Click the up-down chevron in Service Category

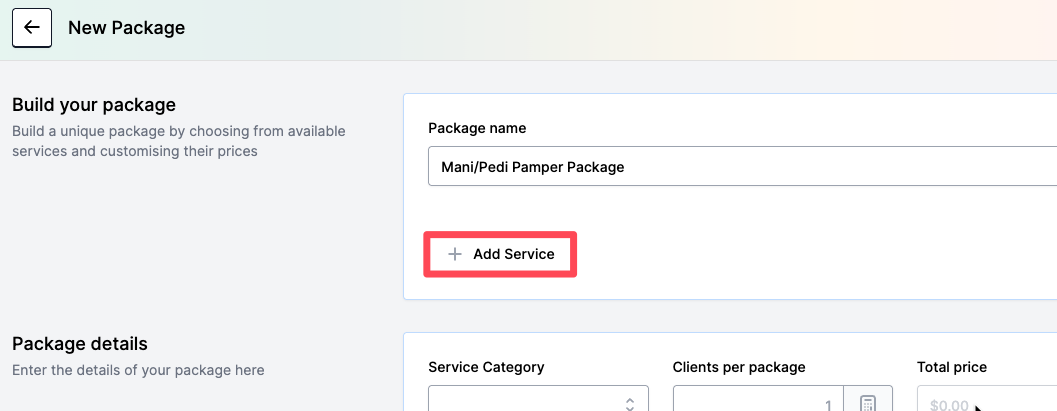click(x=629, y=404)
